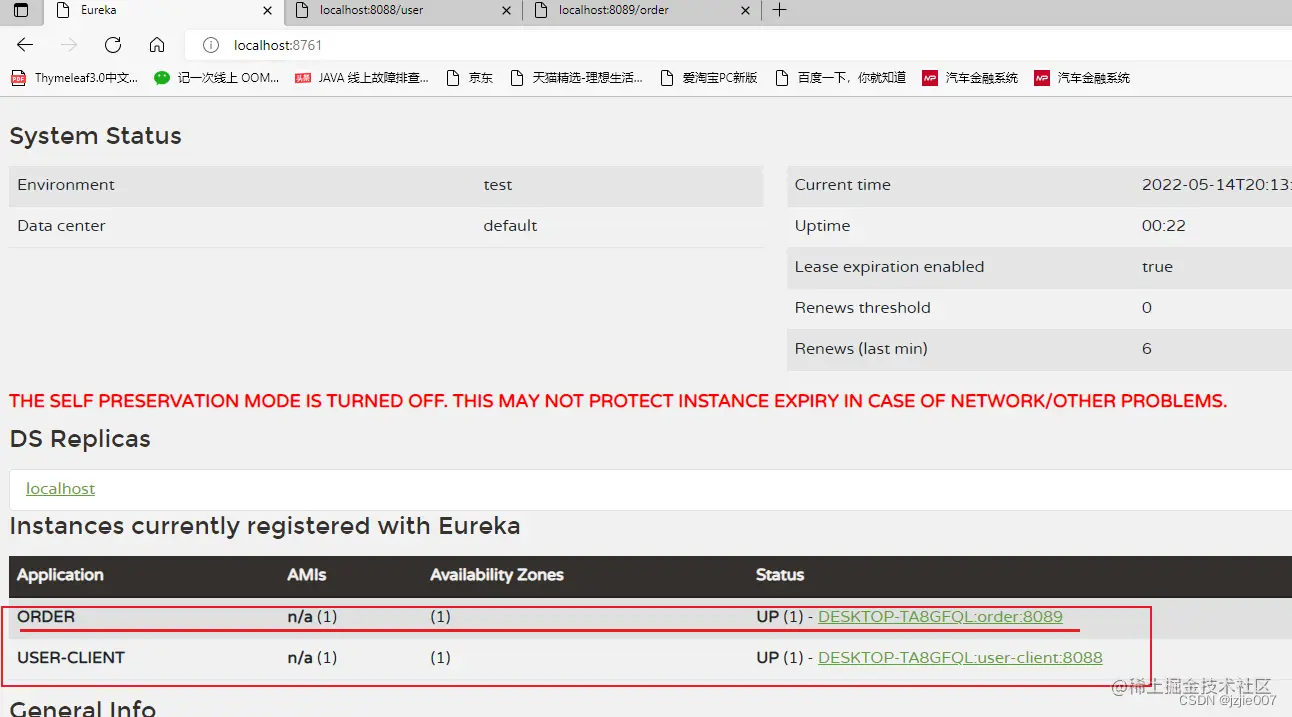Open the 天猫精选 bookmark
The width and height of the screenshot is (1292, 717).
coord(577,78)
